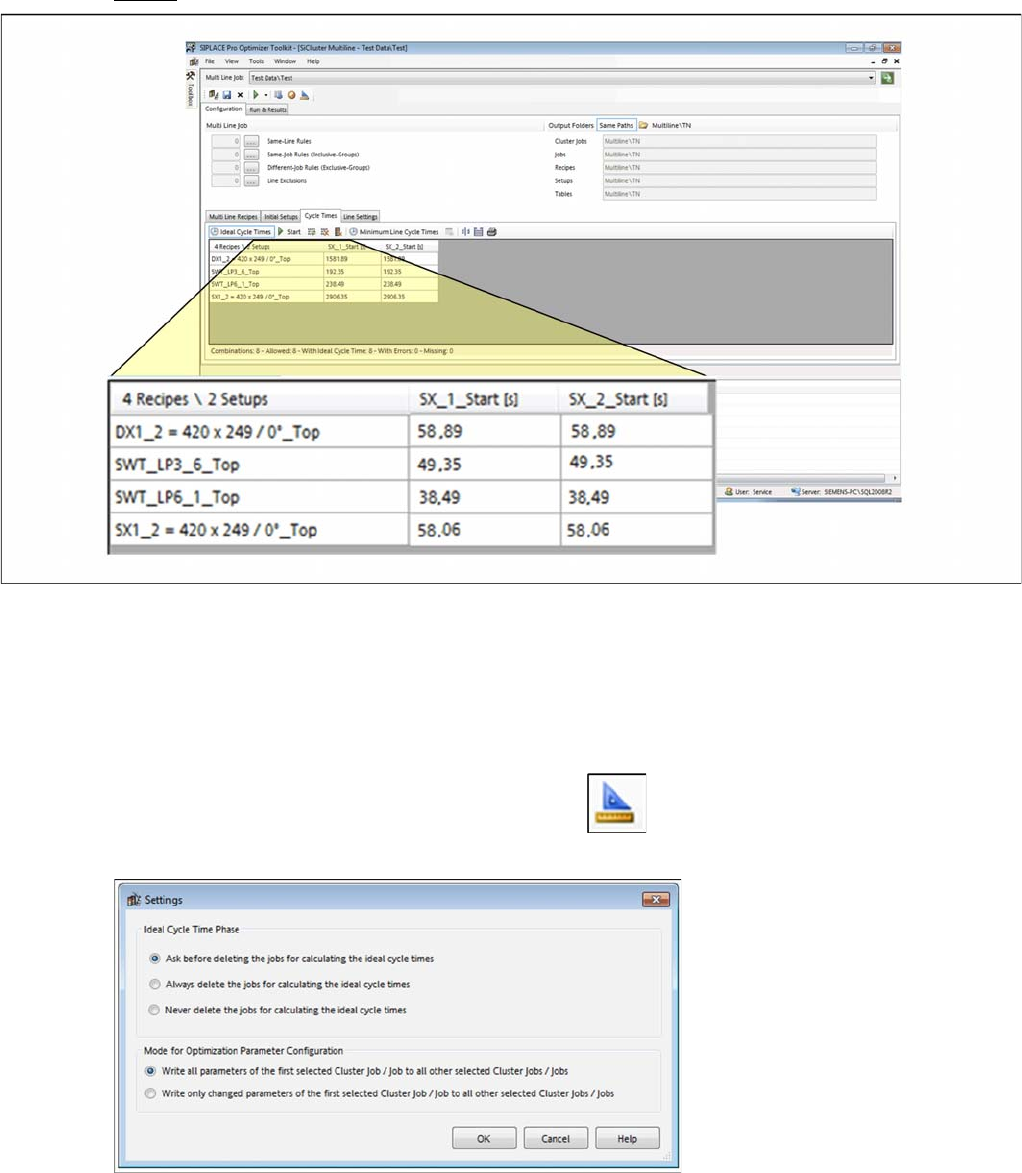The height and width of the screenshot is (1173, 1022).
Task: Run job with green play icon in main toolbar
Action: (x=256, y=95)
